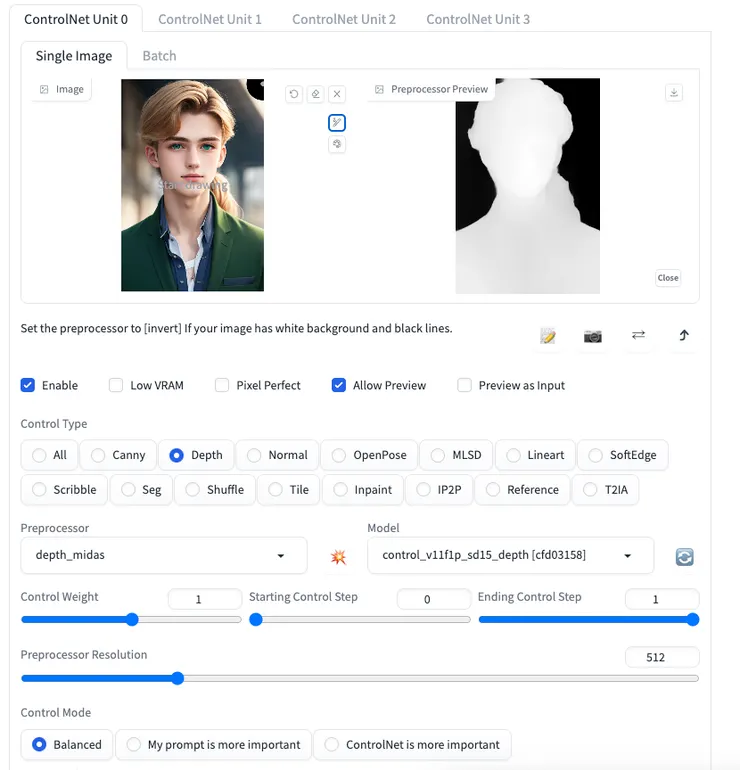
Task: Pick the MLSD control type
Action: pos(456,455)
